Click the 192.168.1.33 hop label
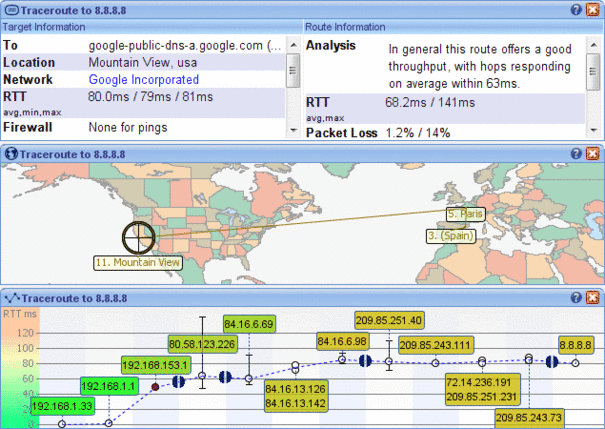Image resolution: width=605 pixels, height=429 pixels. point(63,406)
